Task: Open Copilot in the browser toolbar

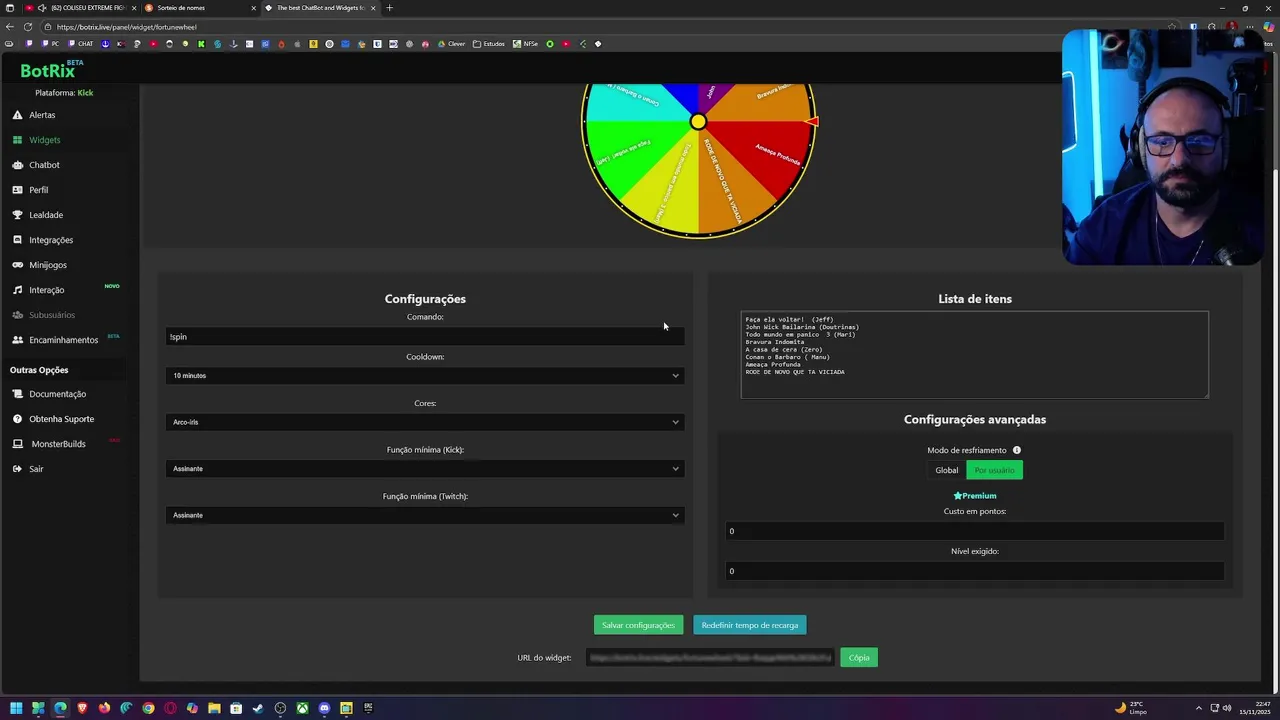Action: [1269, 27]
